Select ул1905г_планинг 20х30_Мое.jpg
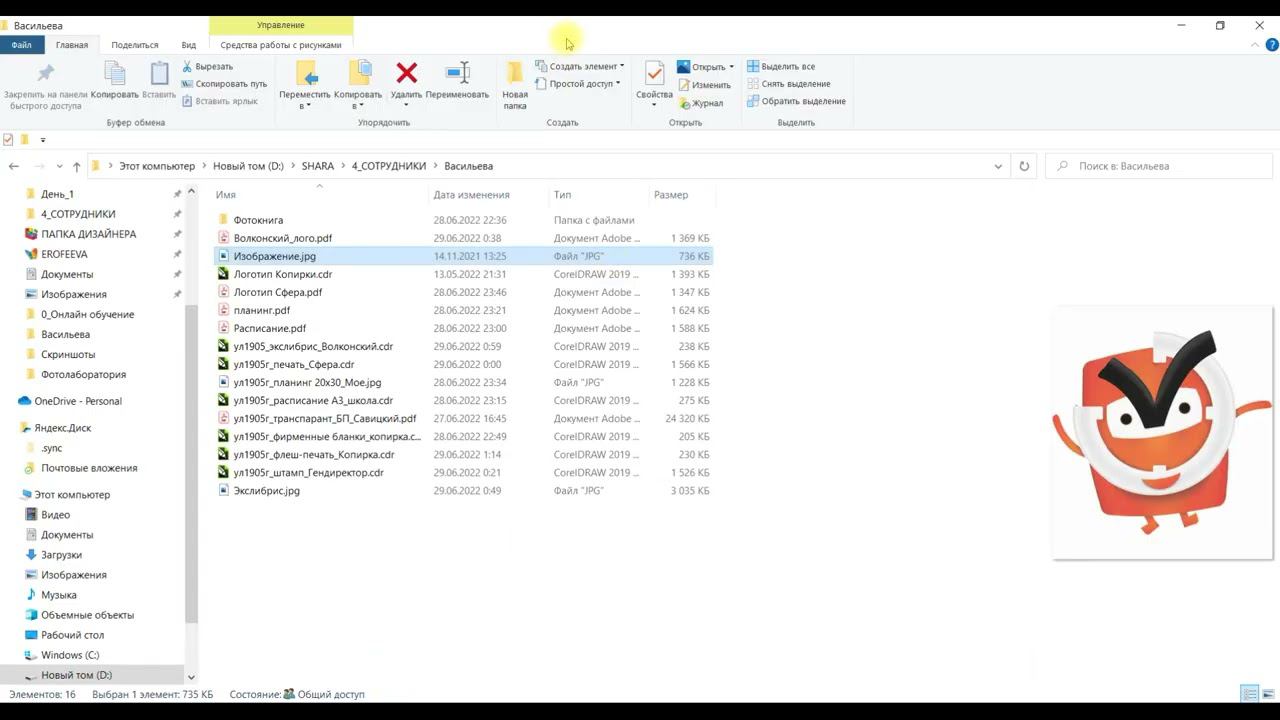This screenshot has width=1280, height=720. [307, 382]
